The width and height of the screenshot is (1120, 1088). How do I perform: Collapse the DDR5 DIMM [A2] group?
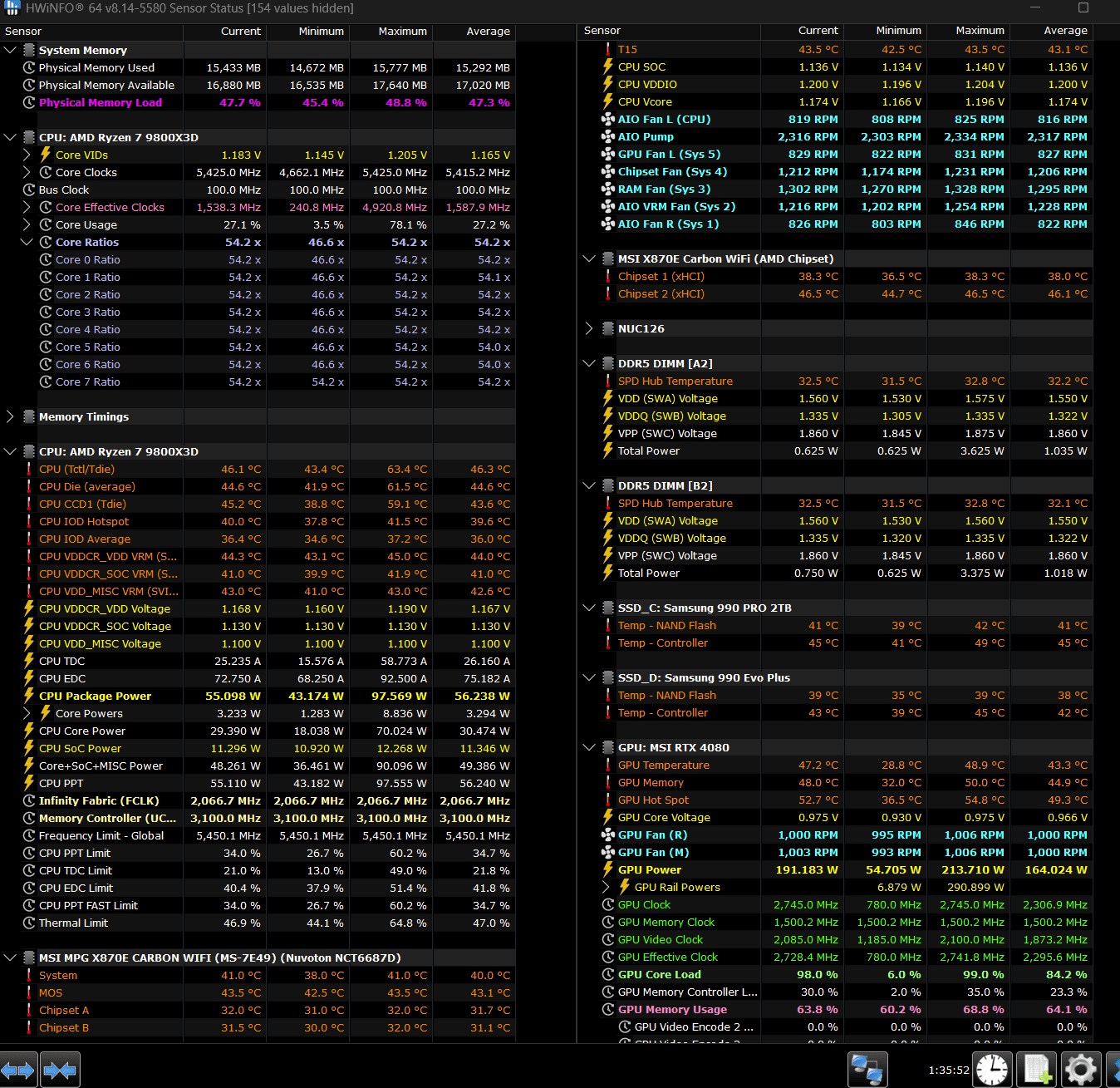click(589, 363)
